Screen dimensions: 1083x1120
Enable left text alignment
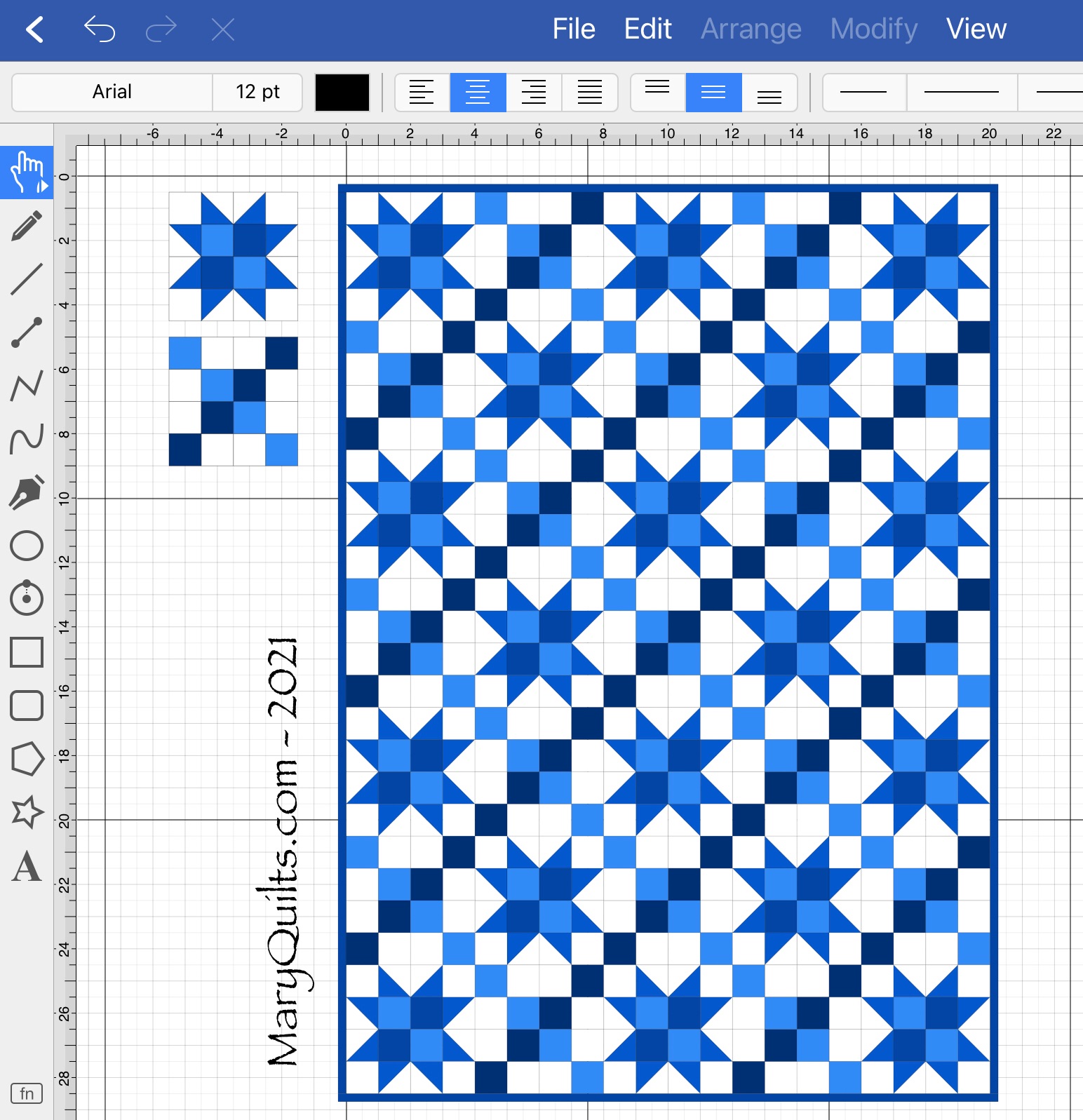tap(422, 92)
